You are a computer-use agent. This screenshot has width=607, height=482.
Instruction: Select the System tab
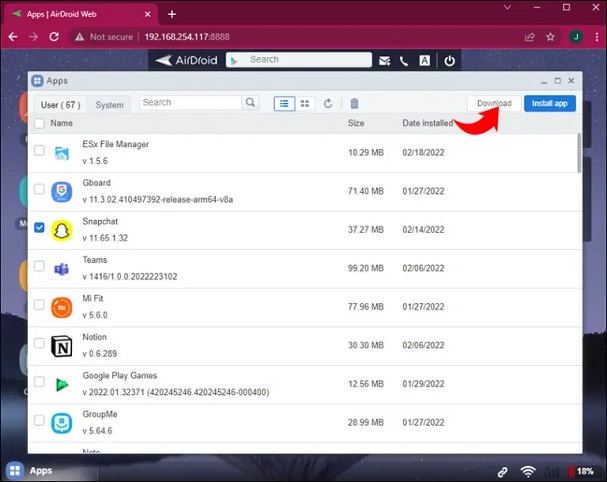pos(110,105)
